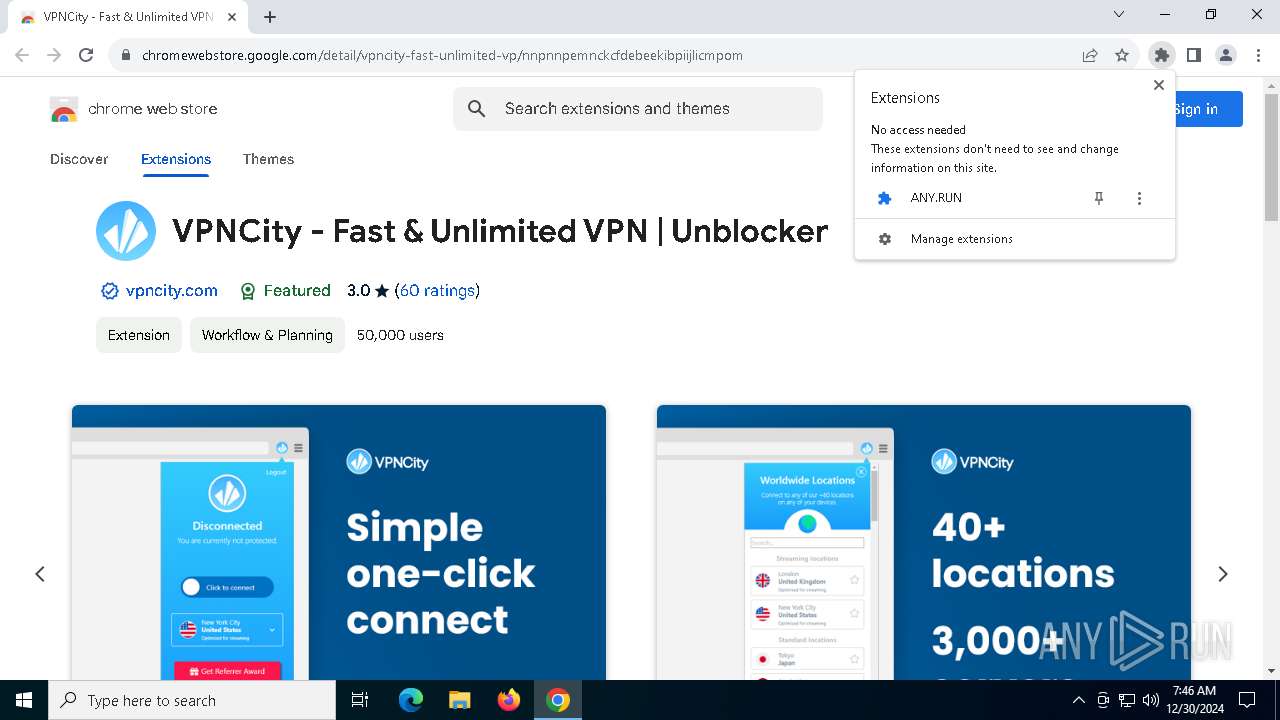
Task: Click the search magnifier icon
Action: 477,109
